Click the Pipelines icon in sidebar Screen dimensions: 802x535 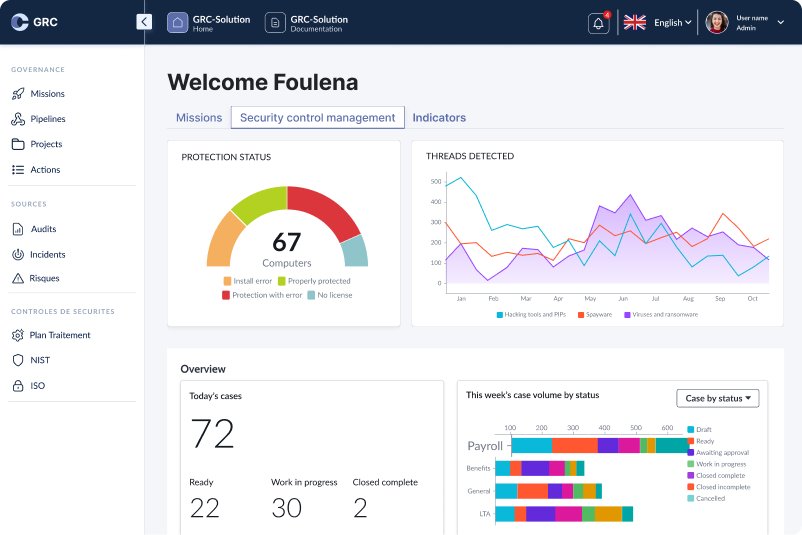(x=18, y=119)
